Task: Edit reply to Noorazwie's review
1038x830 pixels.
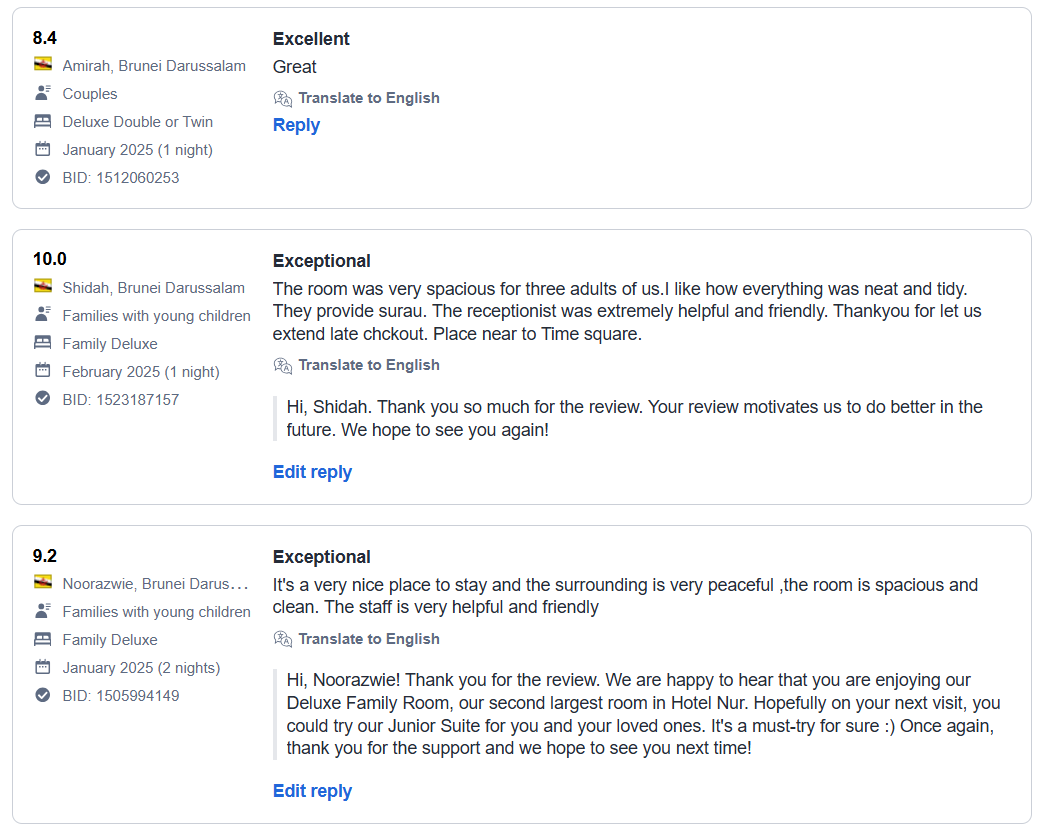Action: (x=312, y=791)
